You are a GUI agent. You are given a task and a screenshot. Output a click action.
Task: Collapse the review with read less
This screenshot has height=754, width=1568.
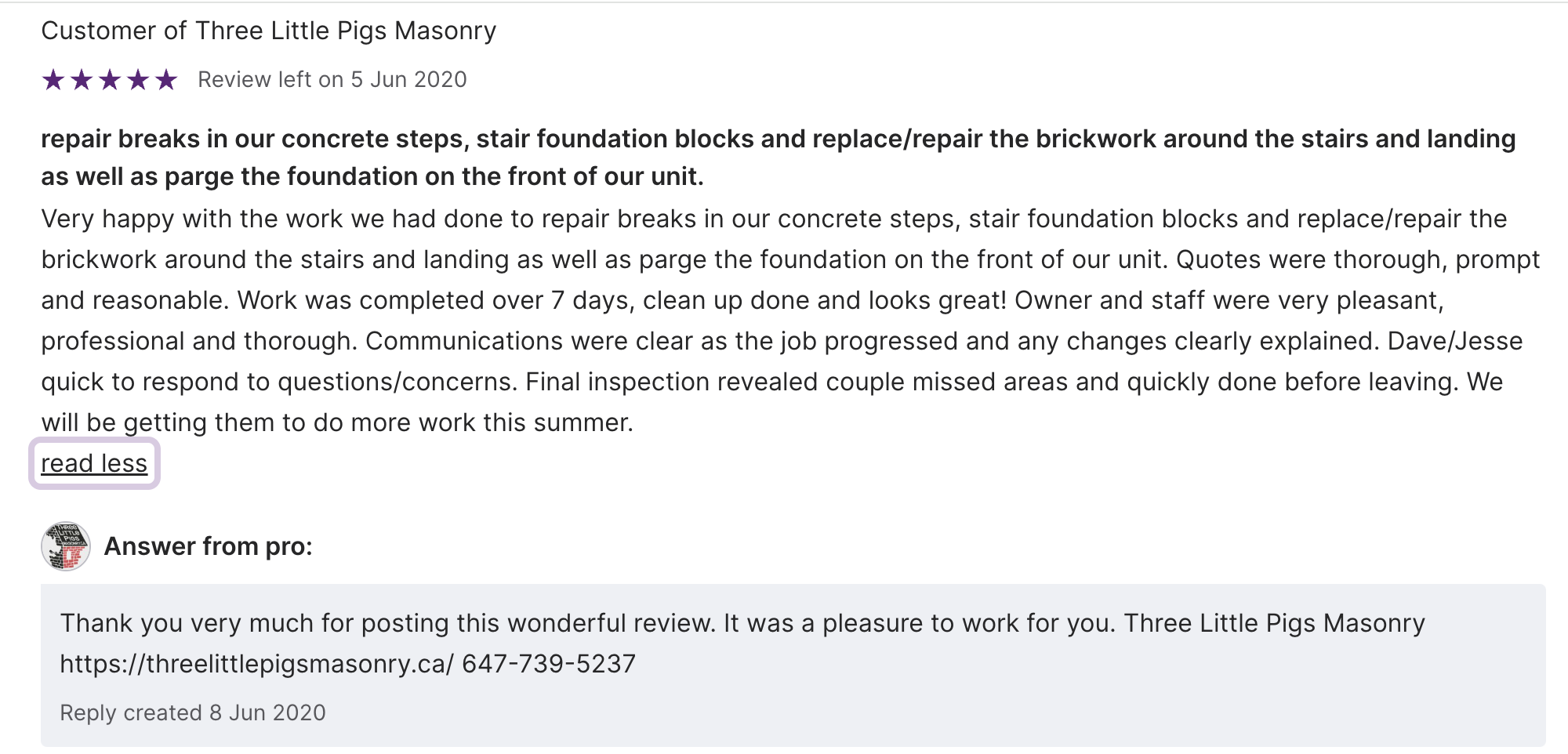coord(94,463)
